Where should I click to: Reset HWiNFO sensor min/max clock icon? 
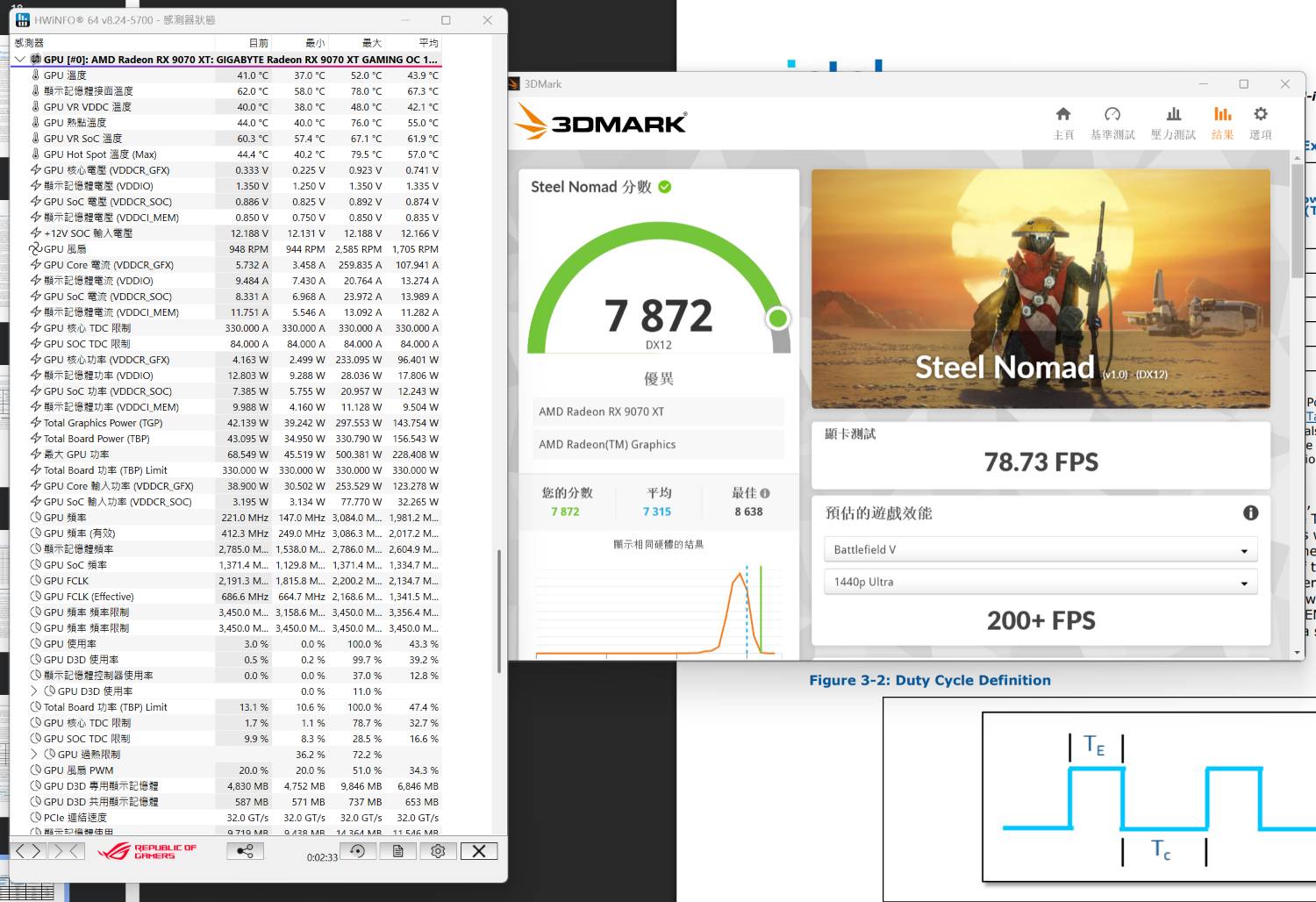(358, 851)
